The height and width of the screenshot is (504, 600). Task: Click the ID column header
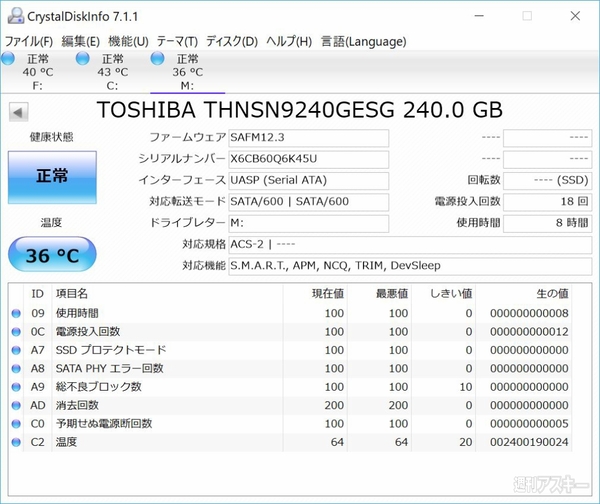[38, 294]
